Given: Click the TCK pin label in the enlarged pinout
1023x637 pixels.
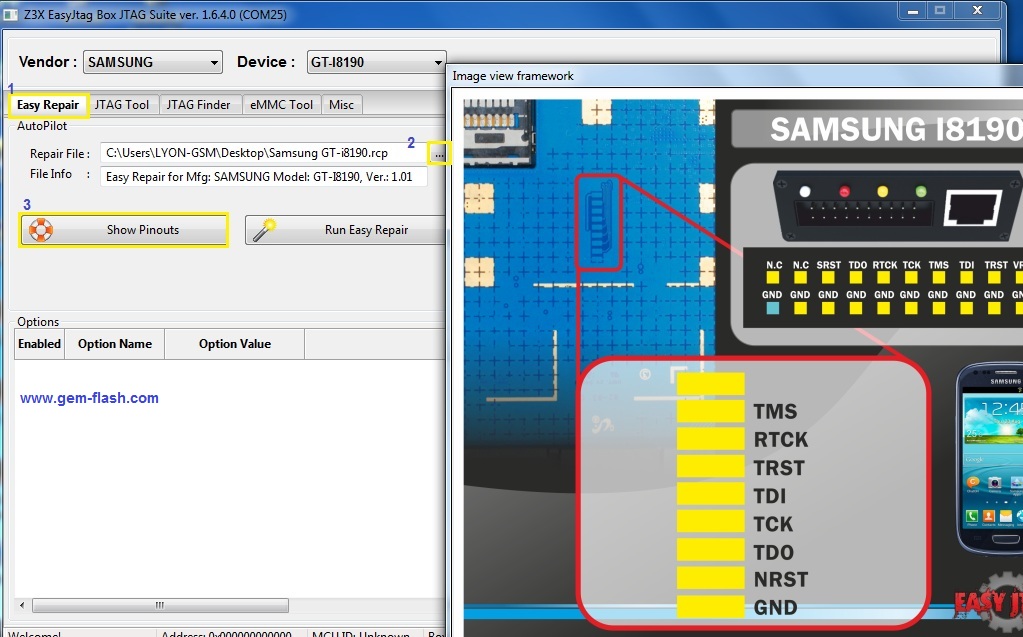Looking at the screenshot, I should tap(773, 523).
